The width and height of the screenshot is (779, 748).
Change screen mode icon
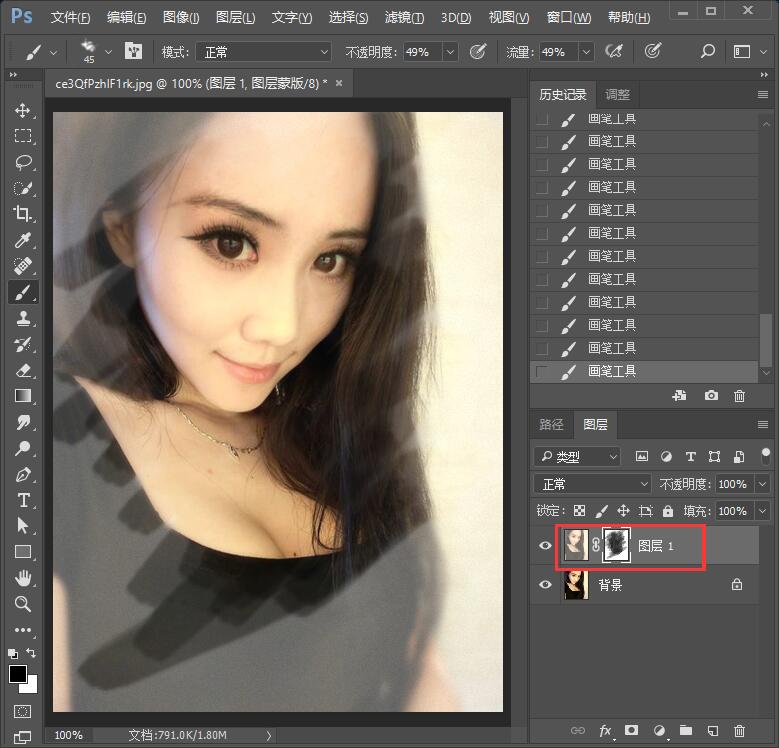point(22,737)
